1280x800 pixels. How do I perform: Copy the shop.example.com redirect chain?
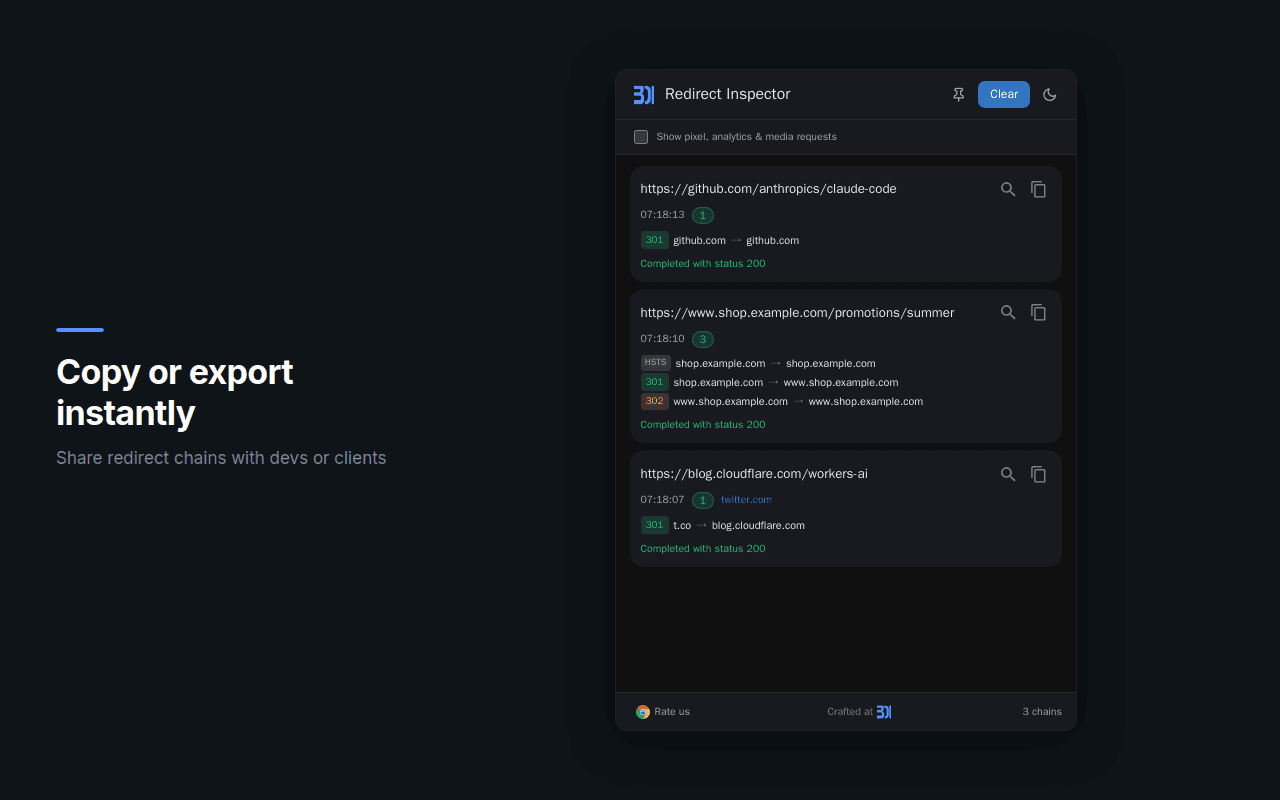(1038, 312)
